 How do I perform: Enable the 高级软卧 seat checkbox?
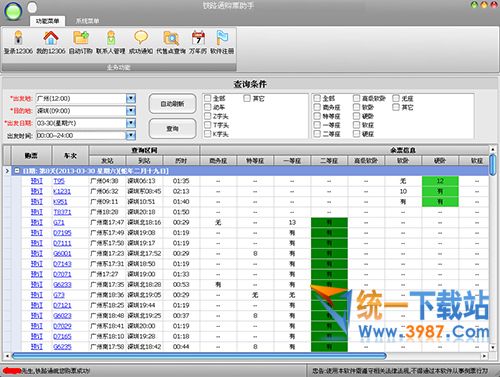click(357, 98)
